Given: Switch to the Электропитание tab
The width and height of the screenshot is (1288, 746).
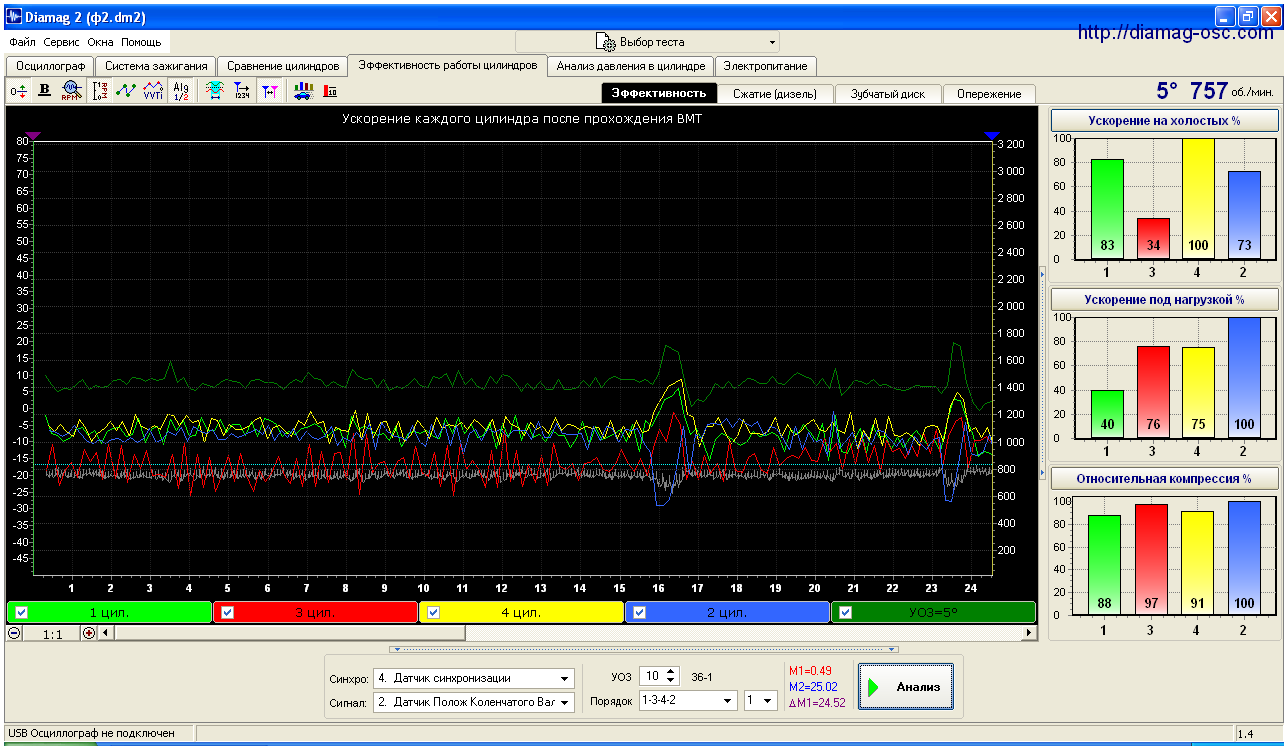Looking at the screenshot, I should [x=766, y=66].
